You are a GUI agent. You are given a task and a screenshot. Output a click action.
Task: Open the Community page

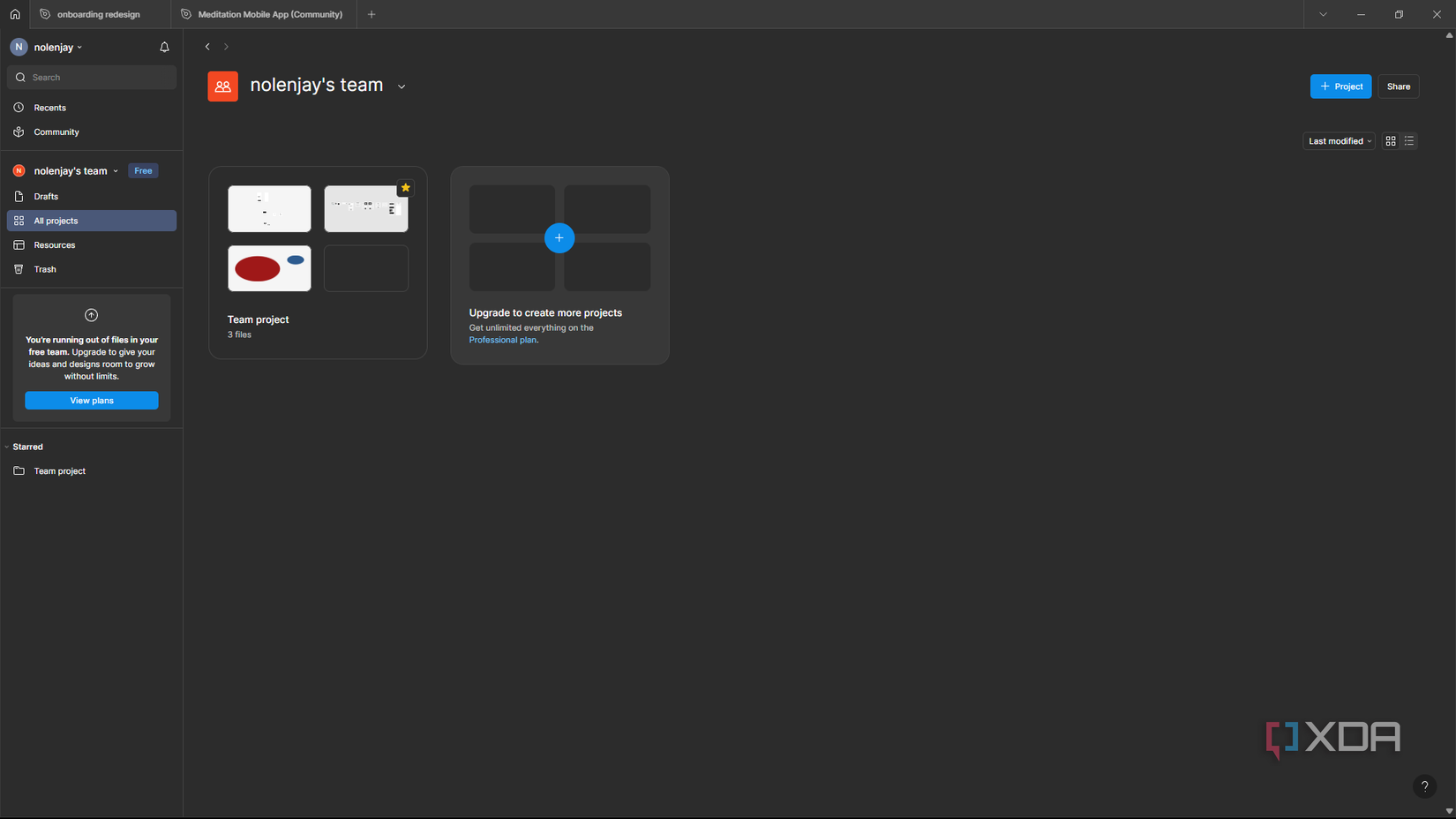pos(56,131)
